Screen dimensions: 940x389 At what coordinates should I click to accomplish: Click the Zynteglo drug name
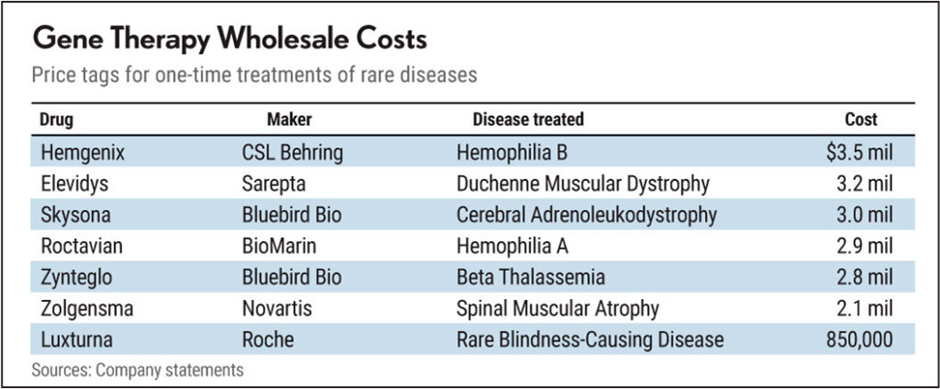coord(77,278)
